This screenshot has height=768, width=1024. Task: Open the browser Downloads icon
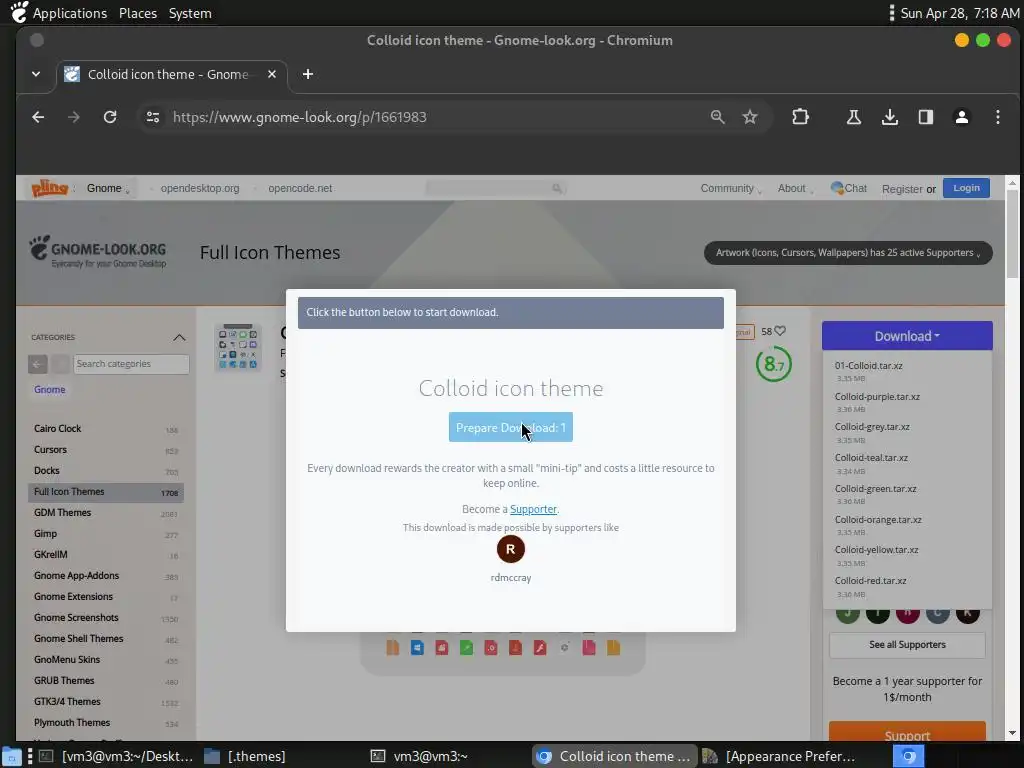[889, 117]
